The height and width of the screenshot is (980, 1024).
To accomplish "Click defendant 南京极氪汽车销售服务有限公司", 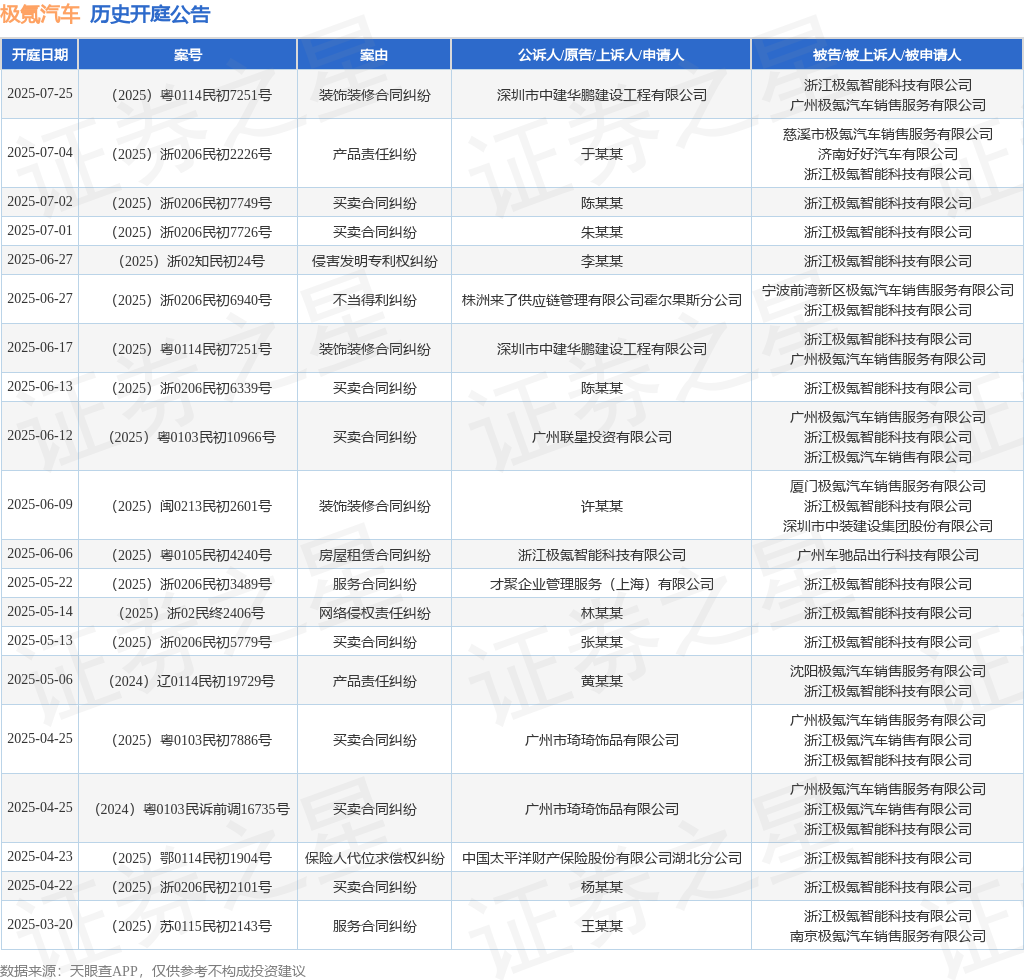I will tap(888, 936).
